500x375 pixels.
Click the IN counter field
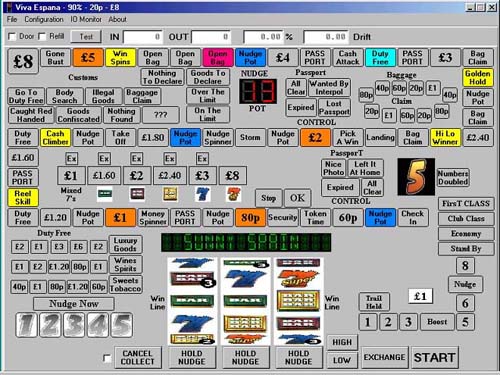point(143,37)
